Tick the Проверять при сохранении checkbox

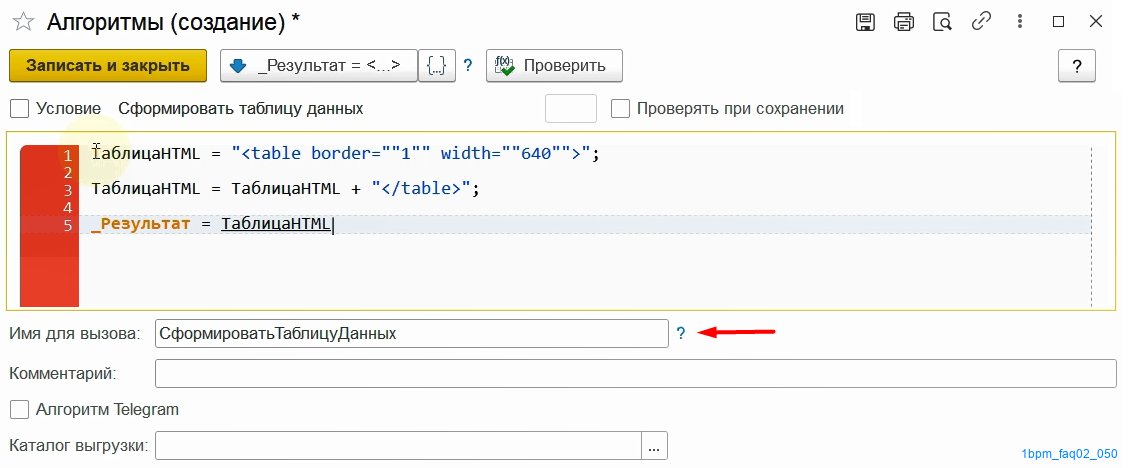[620, 108]
